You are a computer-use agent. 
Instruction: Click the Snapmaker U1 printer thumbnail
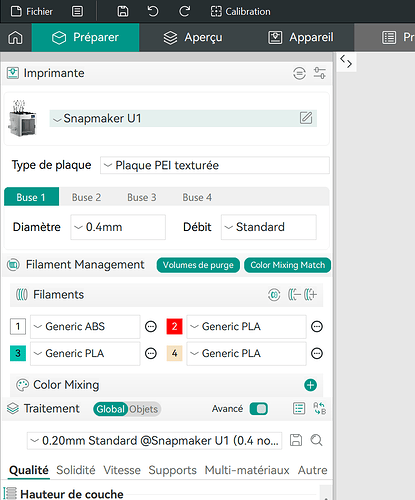[x=22, y=118]
